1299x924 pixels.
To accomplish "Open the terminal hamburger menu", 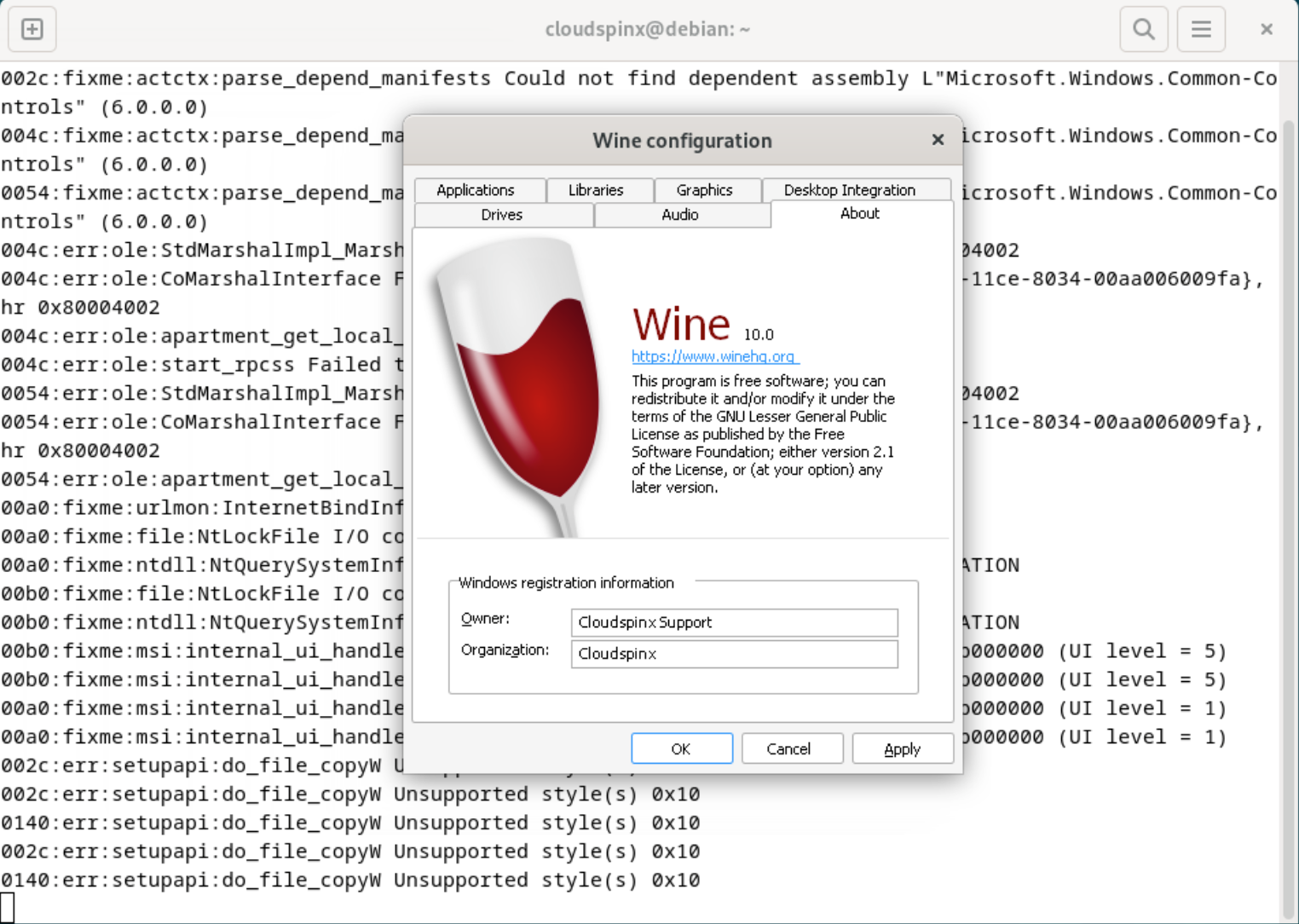I will click(1200, 28).
